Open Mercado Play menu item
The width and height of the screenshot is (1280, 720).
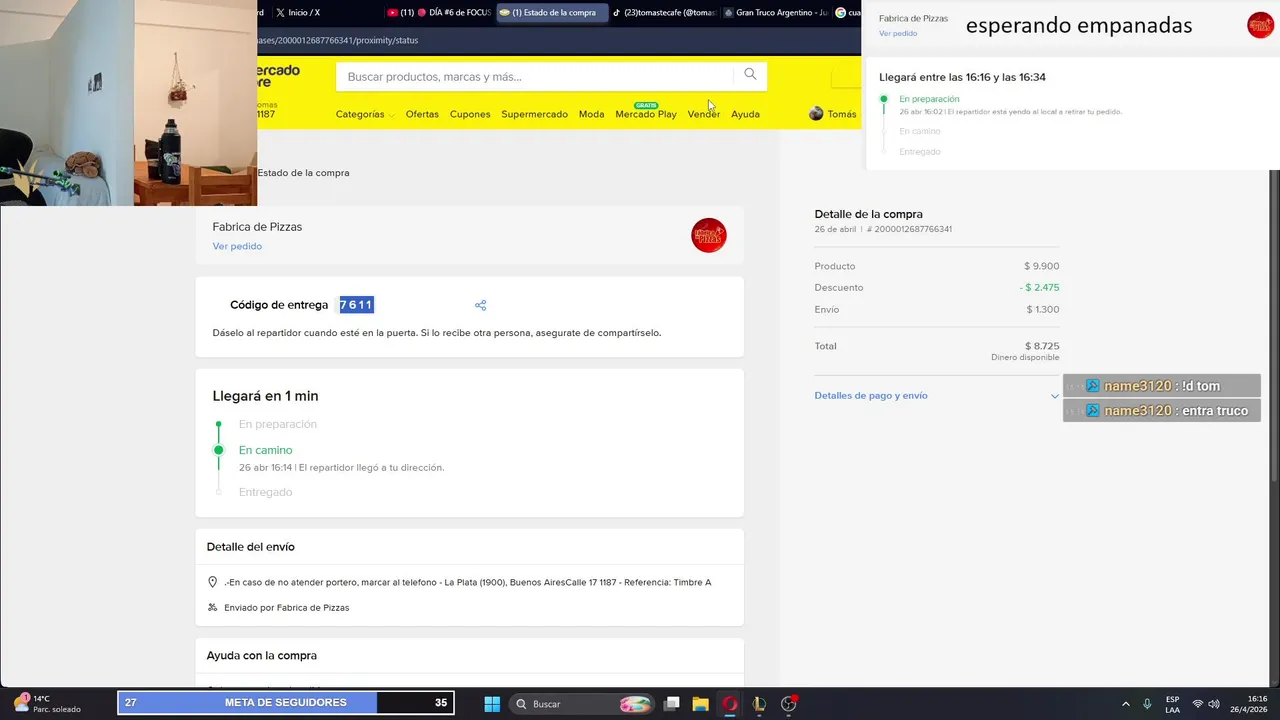[646, 114]
